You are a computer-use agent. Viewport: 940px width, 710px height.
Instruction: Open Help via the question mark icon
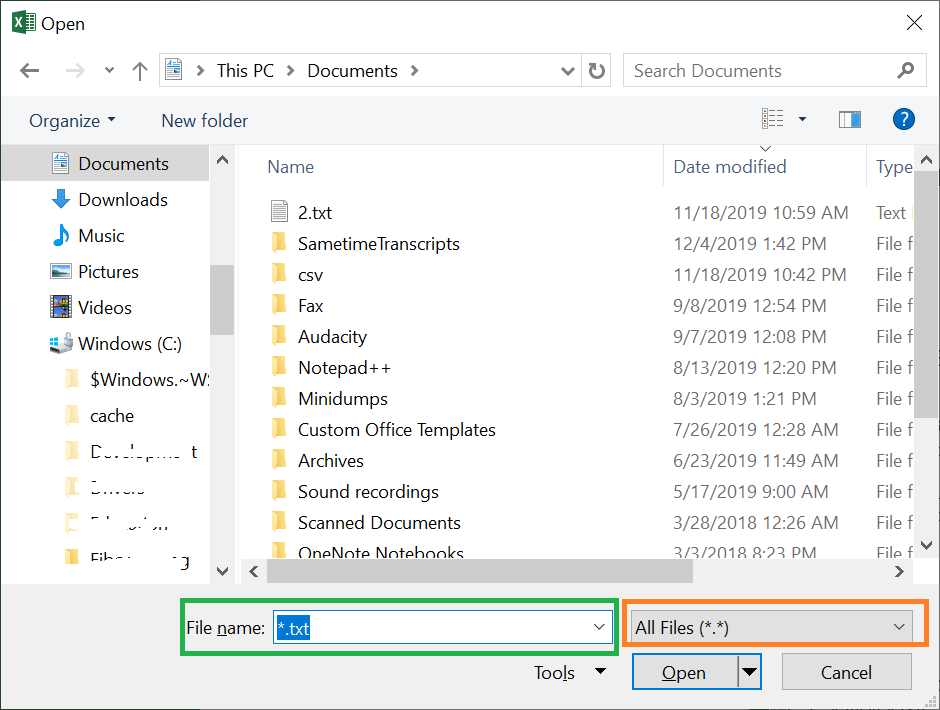903,119
